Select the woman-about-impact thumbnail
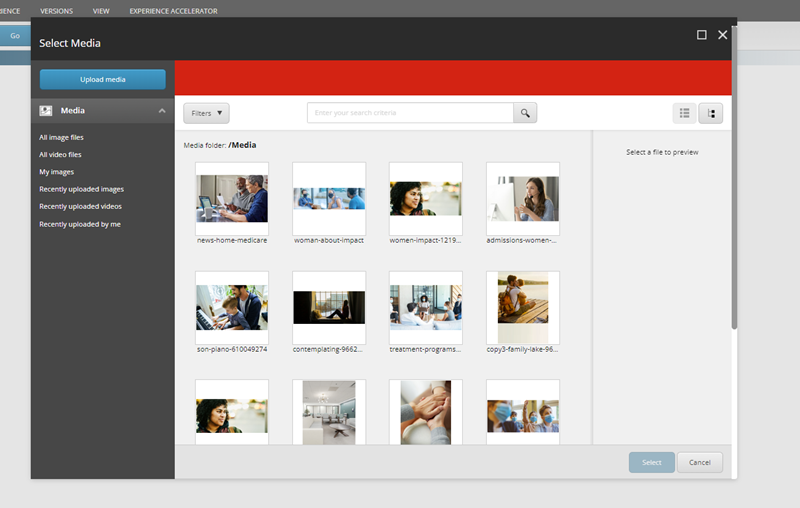The height and width of the screenshot is (508, 800). click(329, 198)
